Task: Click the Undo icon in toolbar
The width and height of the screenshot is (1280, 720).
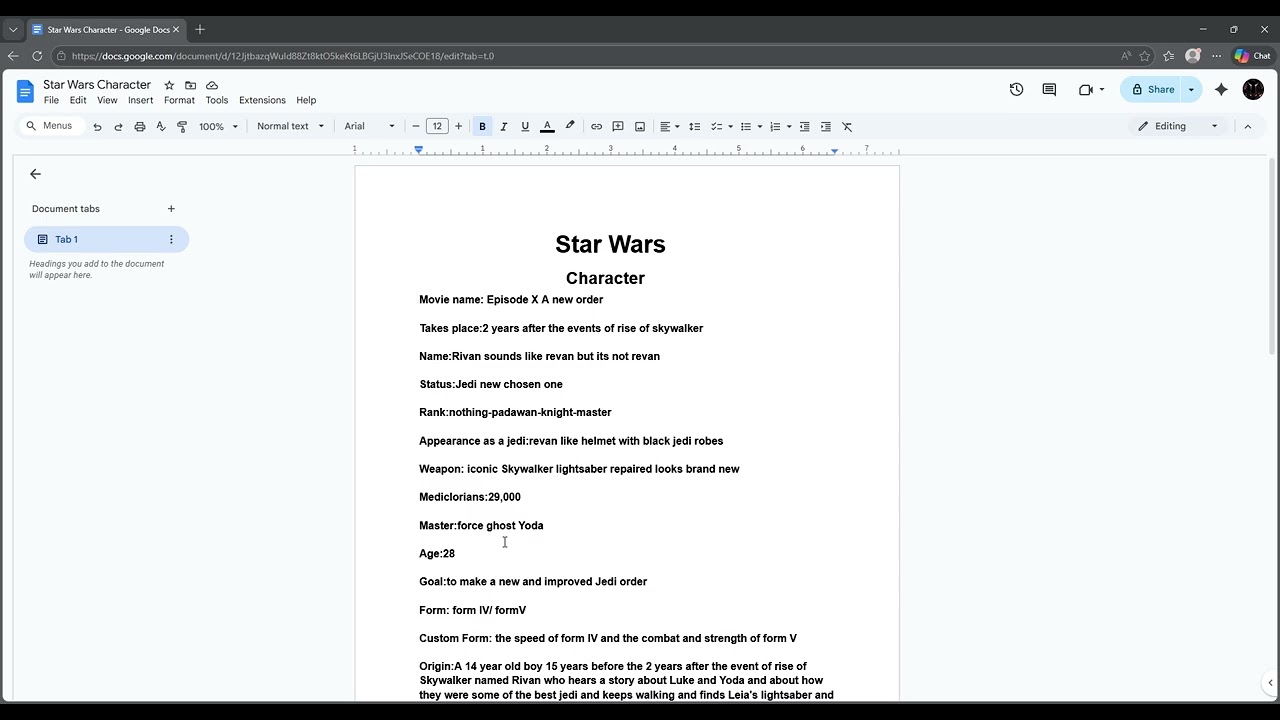Action: click(97, 127)
